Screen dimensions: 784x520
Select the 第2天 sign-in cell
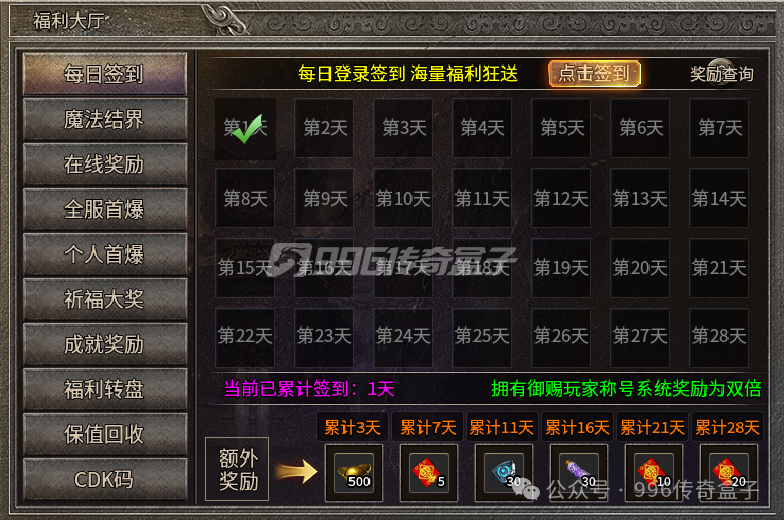(324, 128)
